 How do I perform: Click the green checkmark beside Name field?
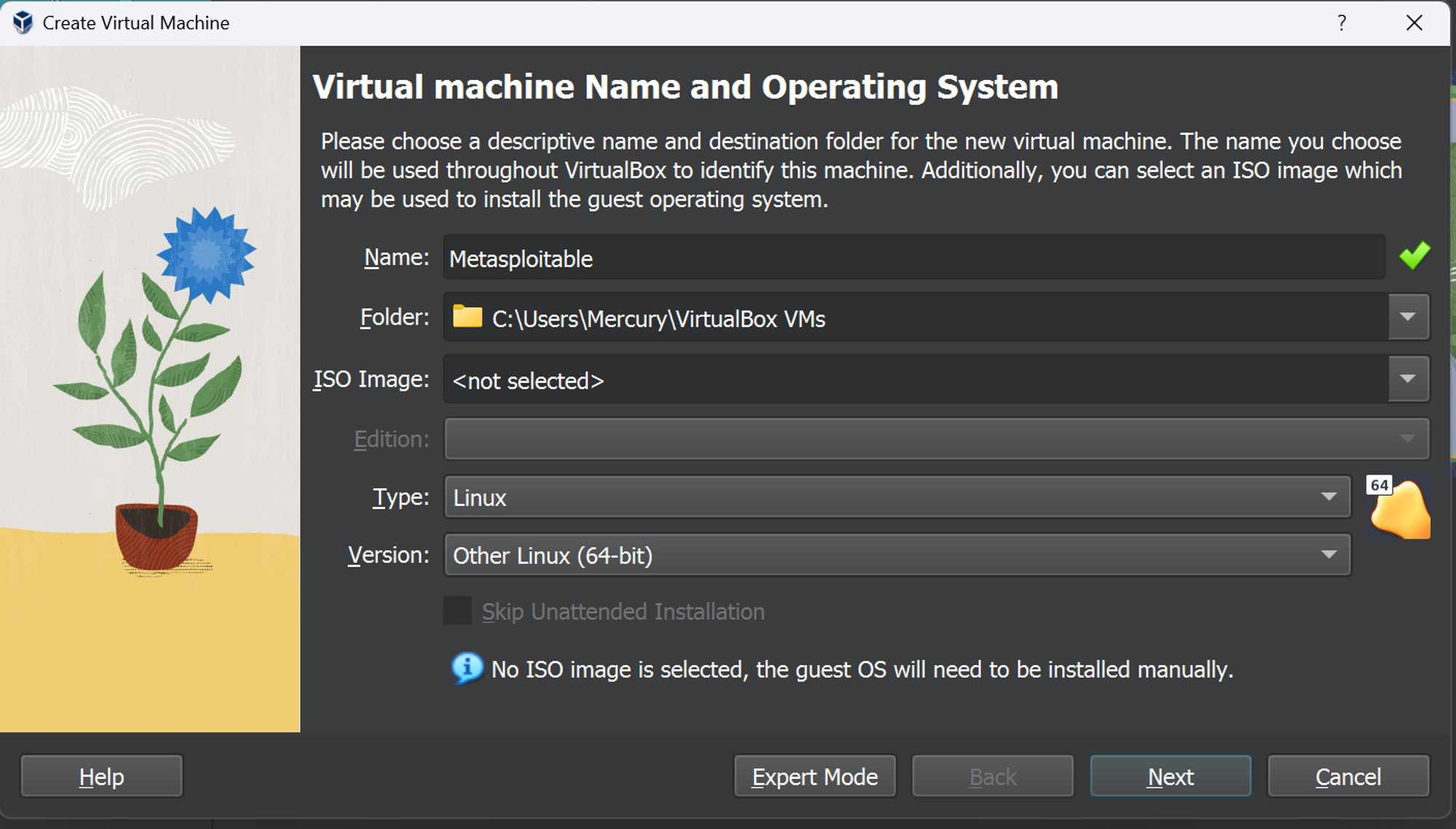pyautogui.click(x=1414, y=255)
